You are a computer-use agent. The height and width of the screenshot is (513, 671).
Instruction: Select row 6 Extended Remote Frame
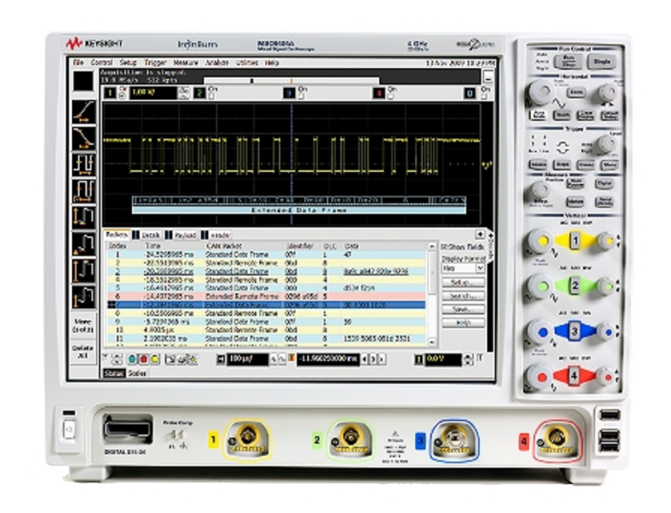point(266,297)
